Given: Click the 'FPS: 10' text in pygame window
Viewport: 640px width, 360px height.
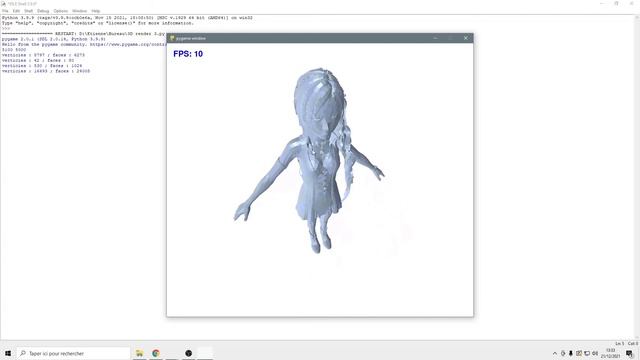Looking at the screenshot, I should pos(188,54).
